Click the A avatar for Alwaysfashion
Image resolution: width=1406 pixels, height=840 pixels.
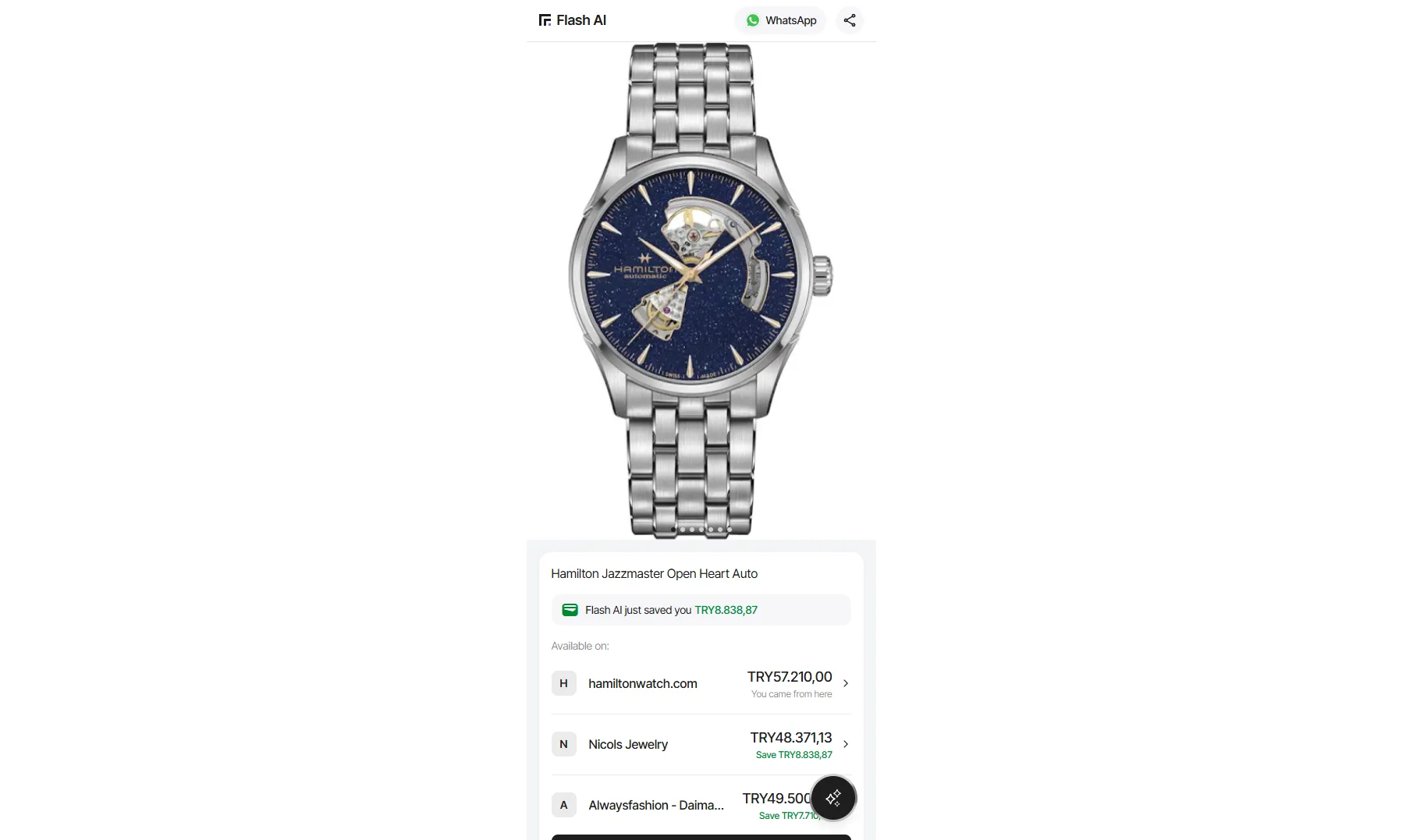pyautogui.click(x=563, y=805)
